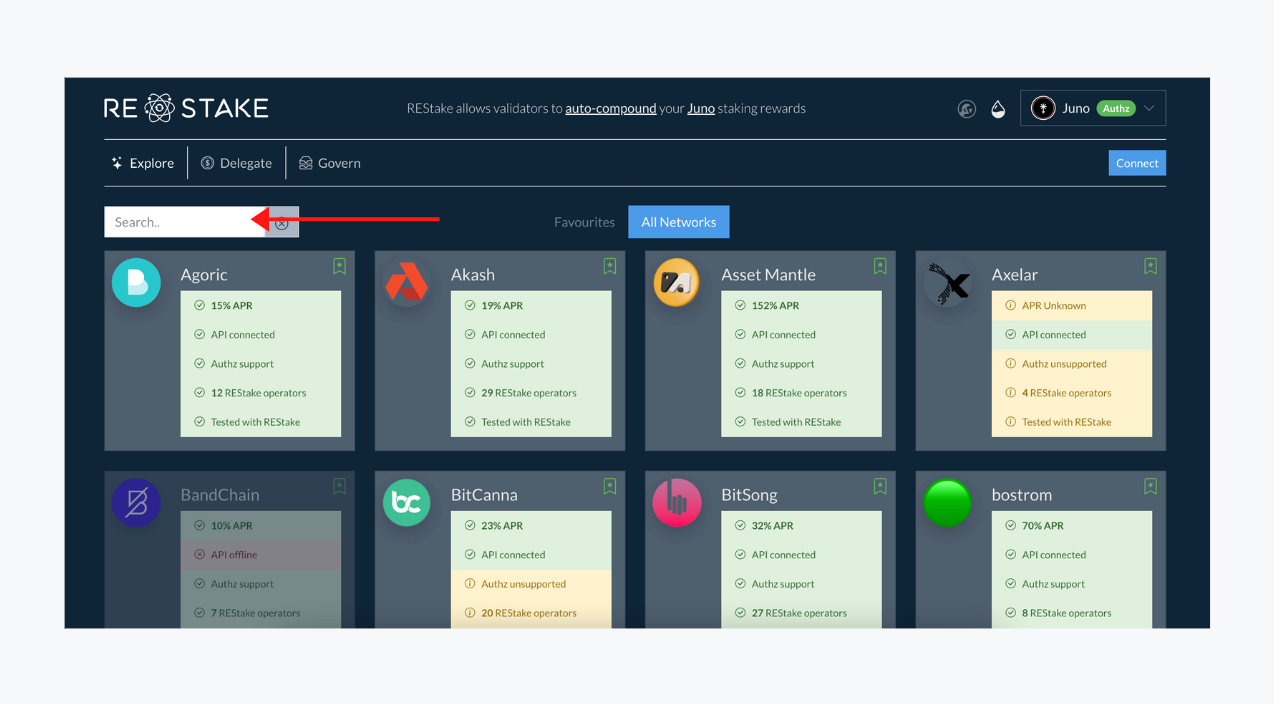
Task: Clear the search field with the X icon
Action: (282, 223)
